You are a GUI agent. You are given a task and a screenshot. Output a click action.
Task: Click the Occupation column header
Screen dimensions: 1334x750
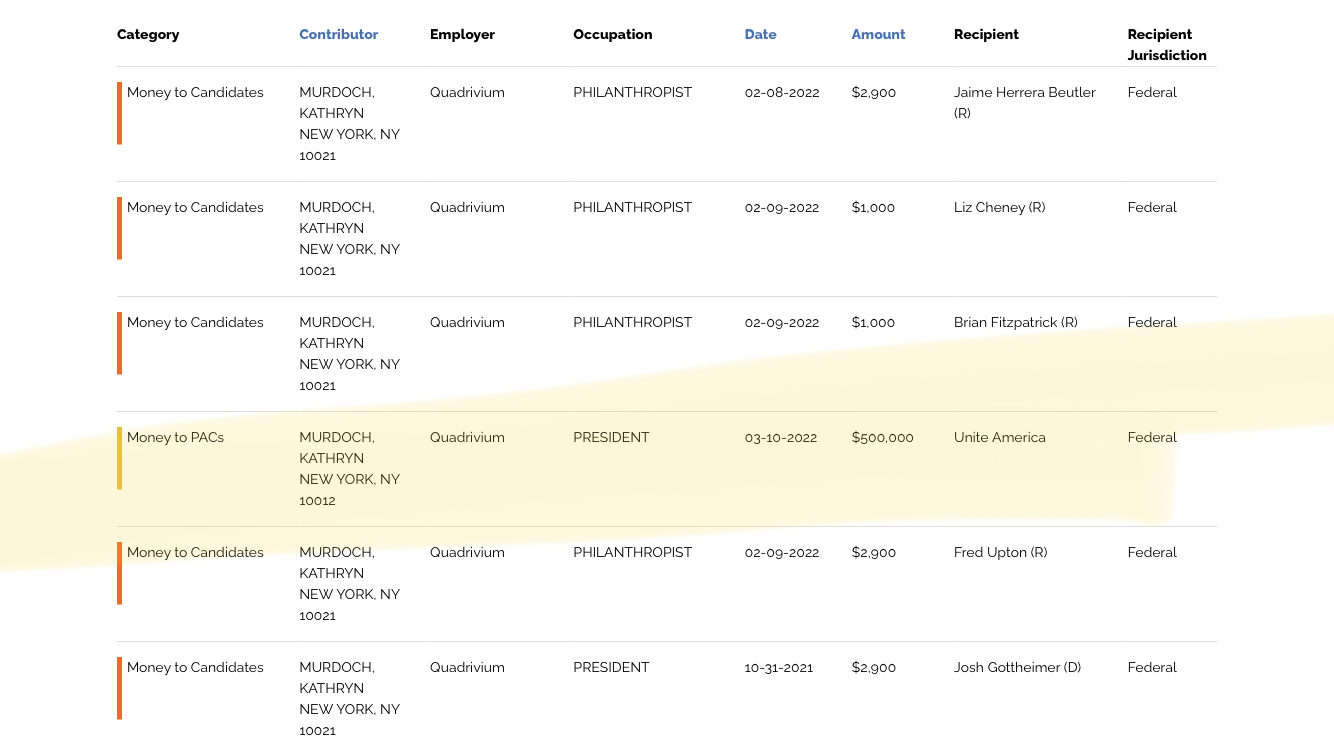[x=612, y=35]
